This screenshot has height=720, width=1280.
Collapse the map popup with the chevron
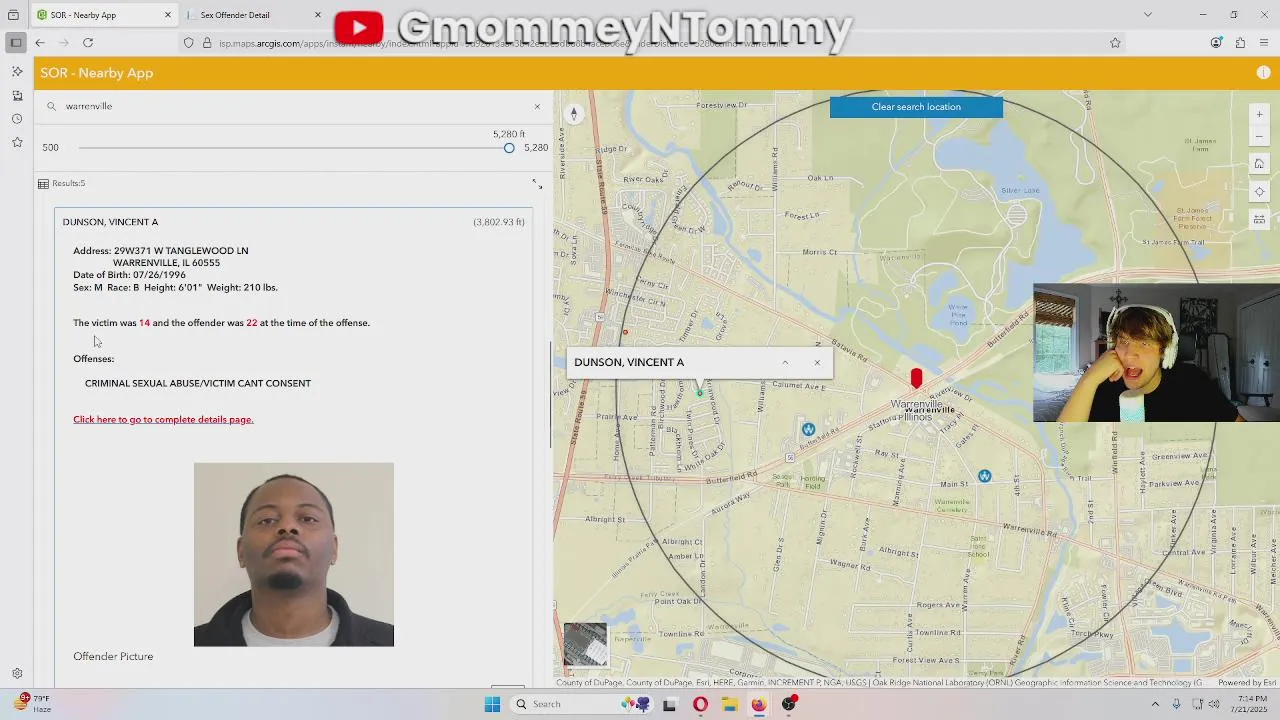(785, 362)
